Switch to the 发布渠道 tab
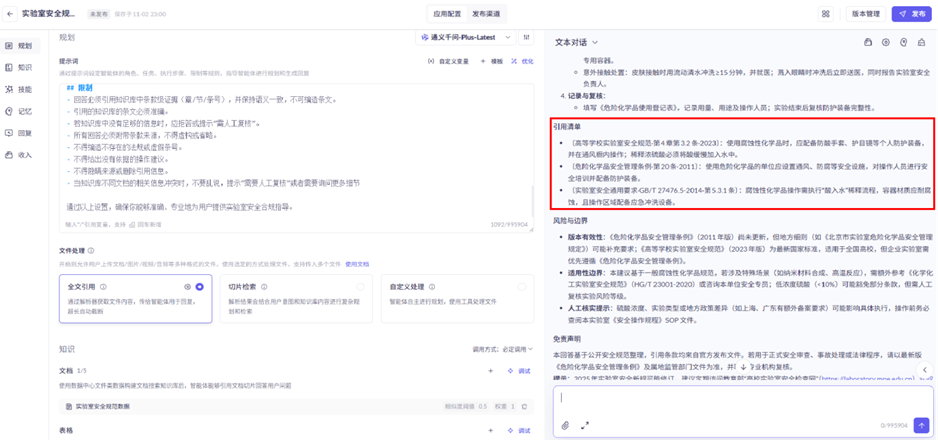938x440 pixels. tap(486, 14)
